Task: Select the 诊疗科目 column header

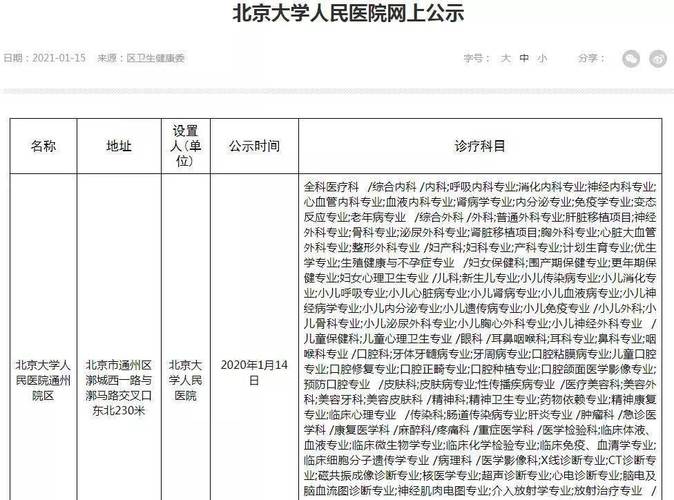Action: point(480,146)
